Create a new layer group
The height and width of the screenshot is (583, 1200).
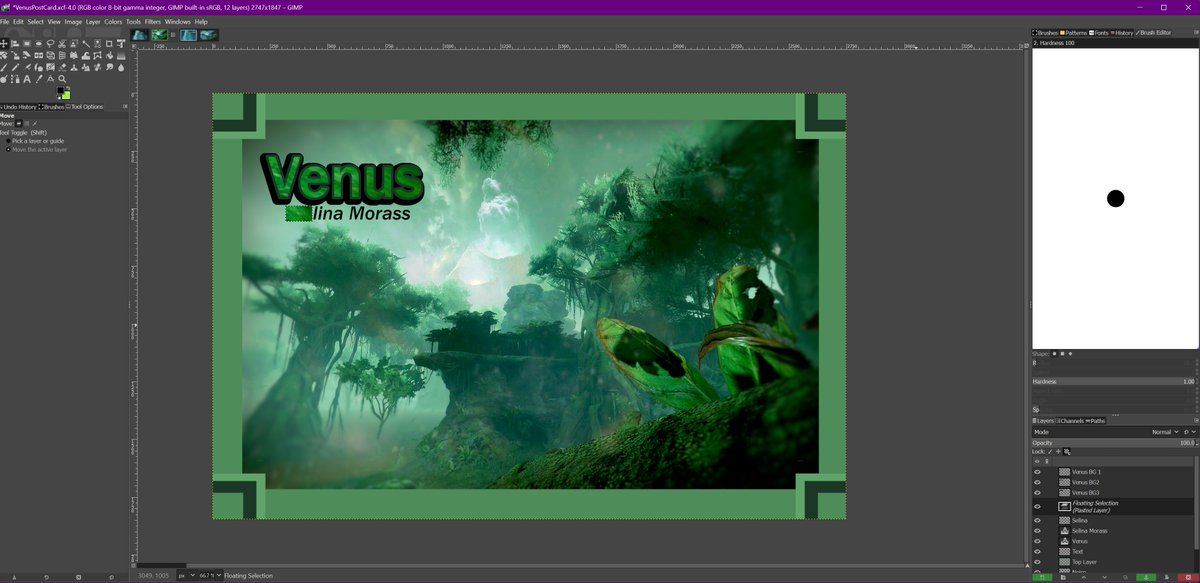1063,577
